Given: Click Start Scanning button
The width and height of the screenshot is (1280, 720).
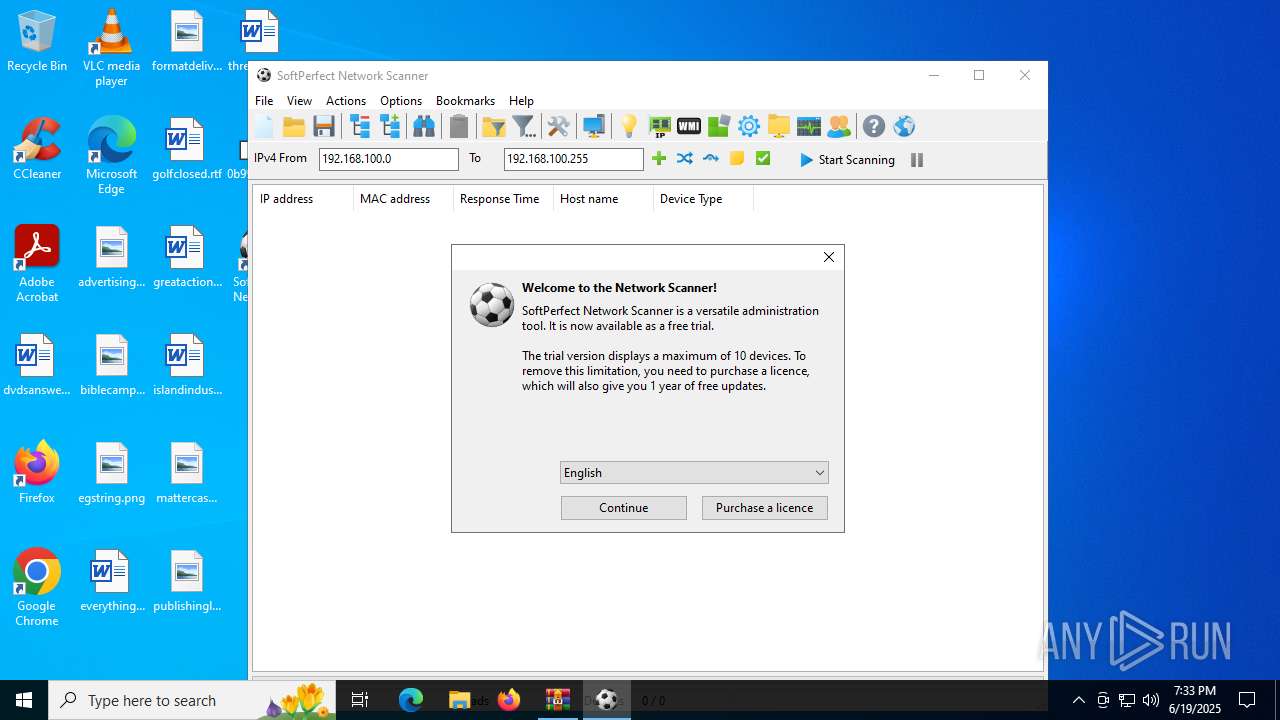Looking at the screenshot, I should point(848,160).
